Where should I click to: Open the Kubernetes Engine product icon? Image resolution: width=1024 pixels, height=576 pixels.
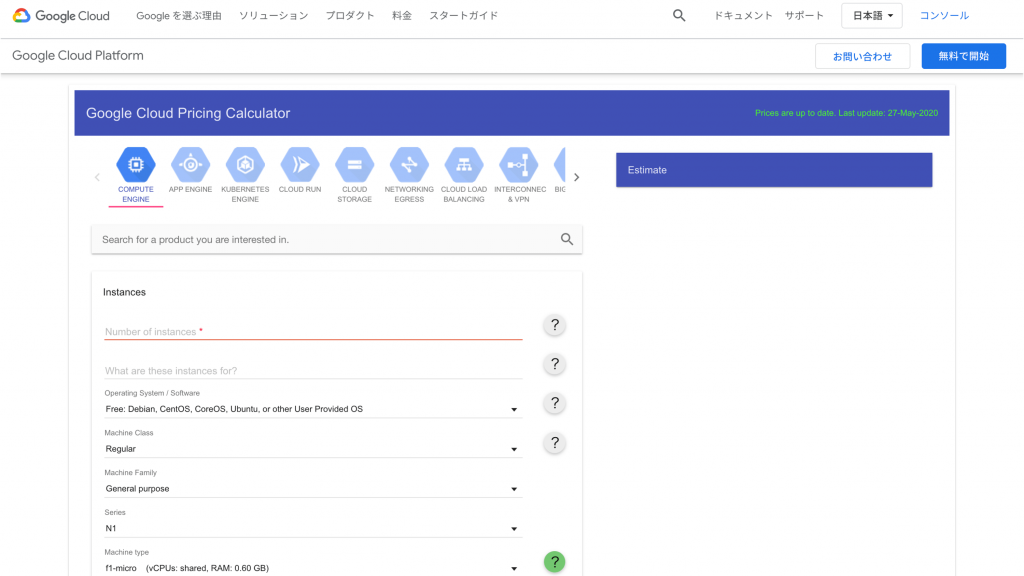point(245,165)
